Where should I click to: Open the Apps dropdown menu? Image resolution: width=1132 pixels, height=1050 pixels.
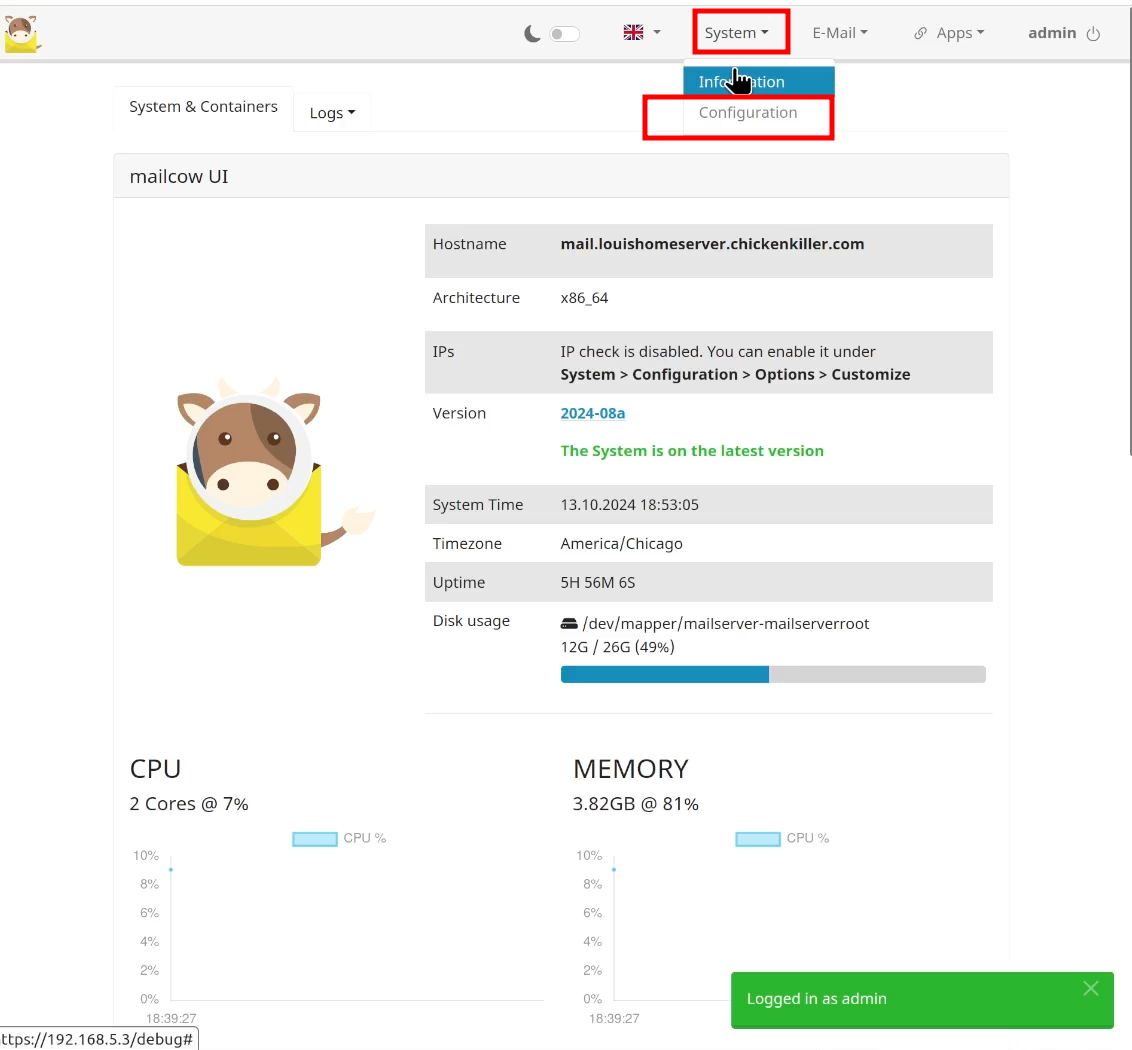coord(959,33)
